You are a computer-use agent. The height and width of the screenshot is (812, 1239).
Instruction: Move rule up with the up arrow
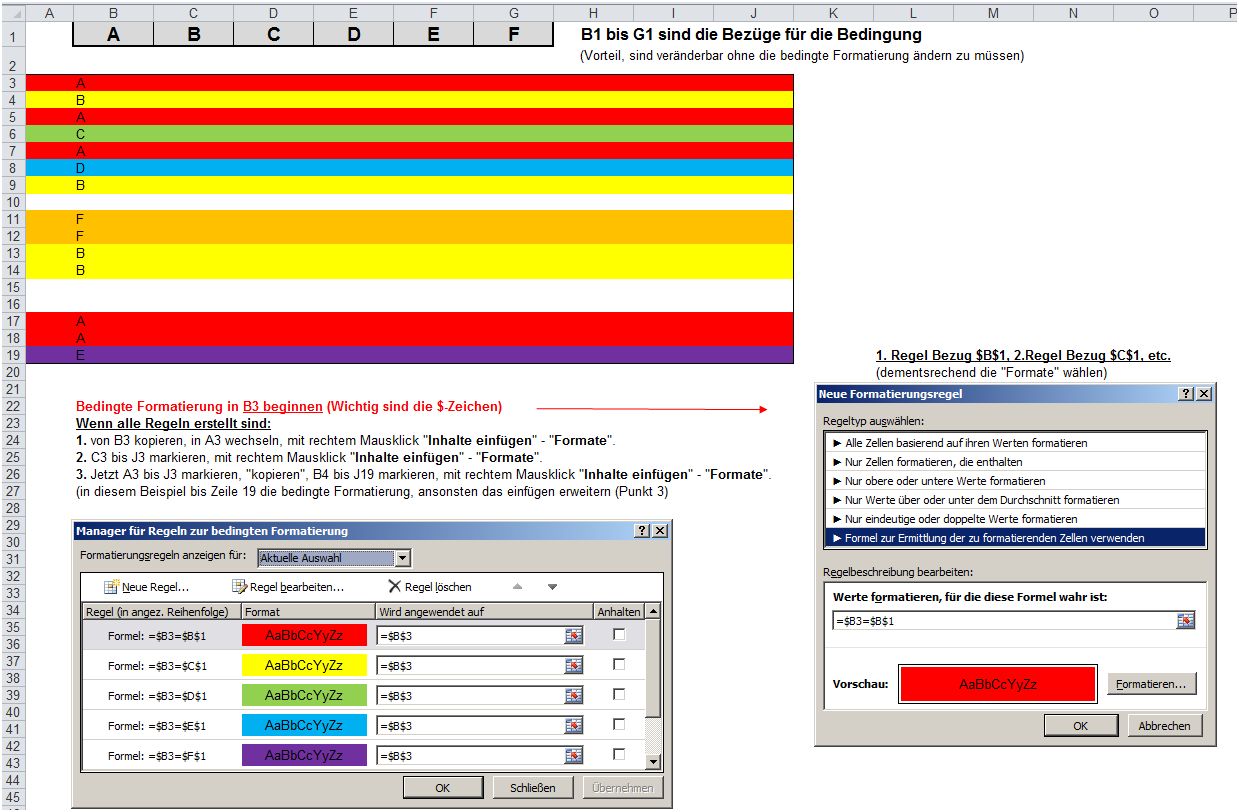(x=517, y=587)
